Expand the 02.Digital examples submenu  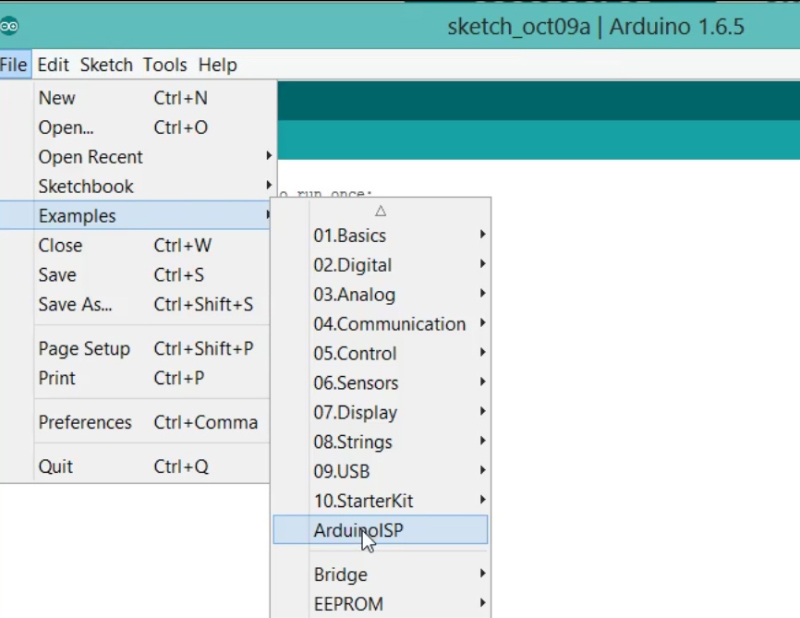point(352,265)
